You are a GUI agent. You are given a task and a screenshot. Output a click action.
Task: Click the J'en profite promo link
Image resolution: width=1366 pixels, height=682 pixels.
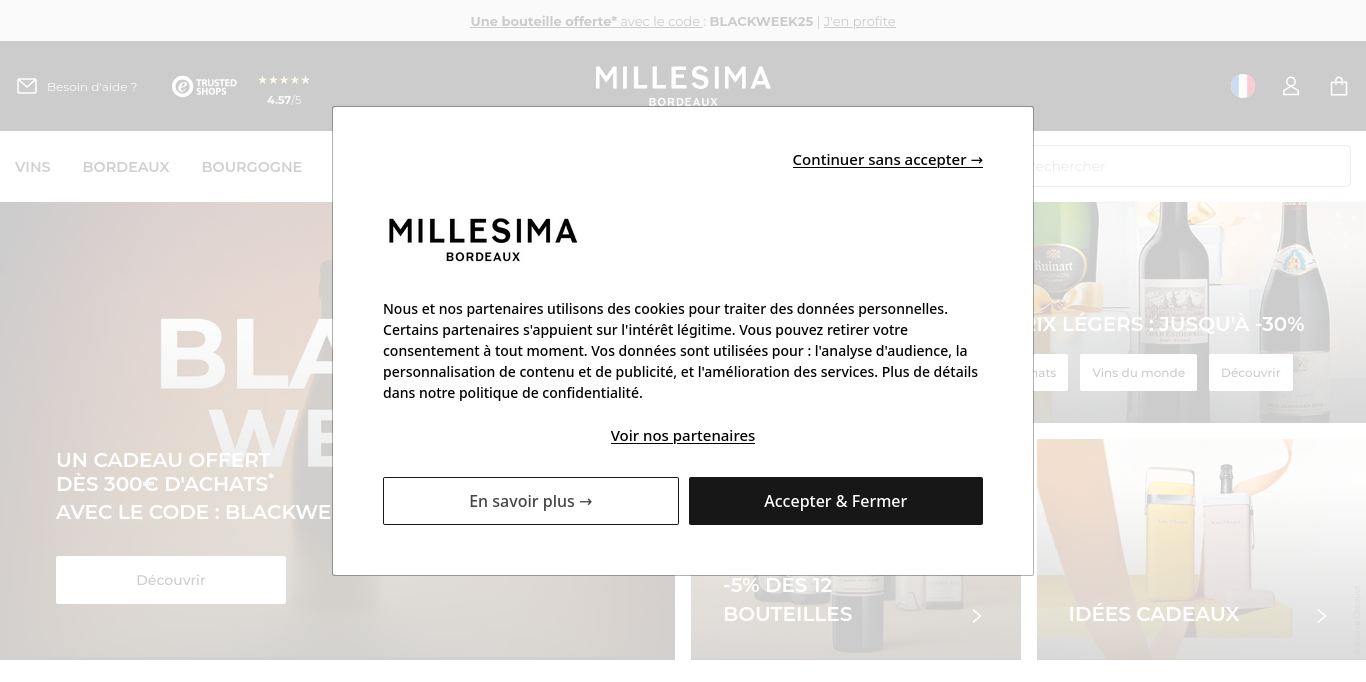tap(859, 21)
